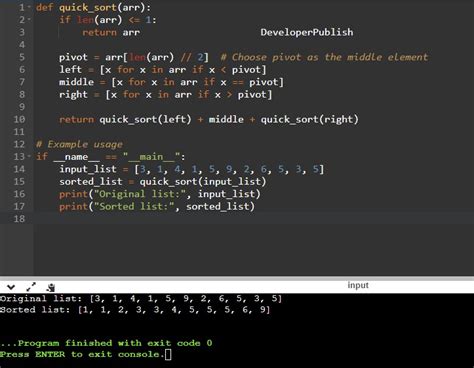
Task: Click the console cursor box after 'console.'
Action: 168,354
